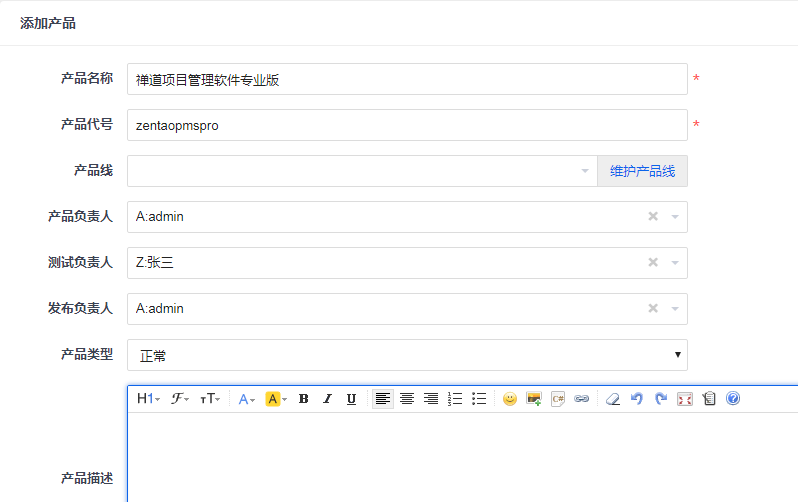The image size is (798, 502).
Task: Expand the 测试负责人 dropdown arrow
Action: tap(675, 263)
